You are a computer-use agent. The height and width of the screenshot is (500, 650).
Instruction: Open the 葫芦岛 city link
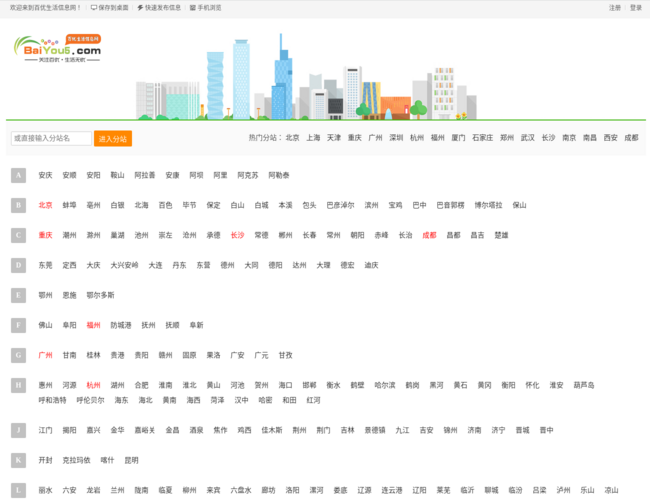[x=584, y=385]
